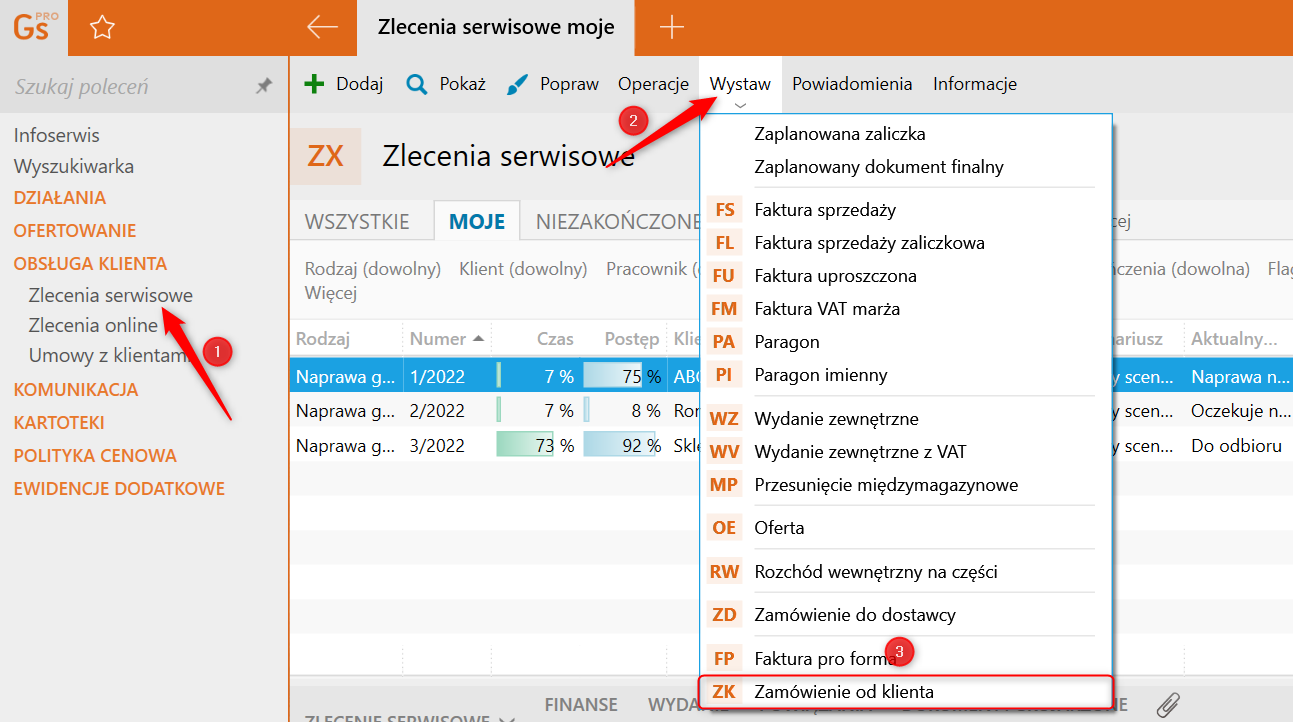The width and height of the screenshot is (1293, 722).
Task: Open Infoserwis in the sidebar
Action: (x=57, y=135)
